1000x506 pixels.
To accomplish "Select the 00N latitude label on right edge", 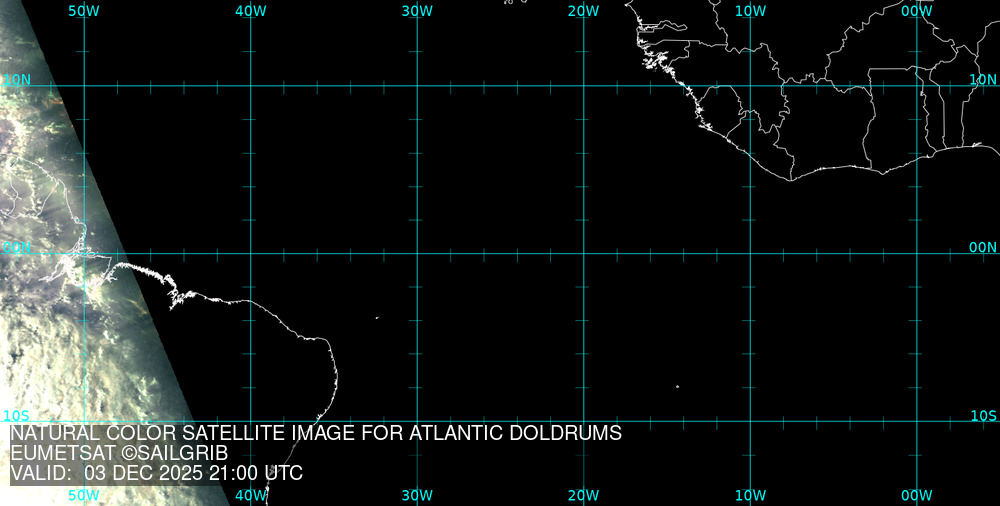I will [x=983, y=247].
